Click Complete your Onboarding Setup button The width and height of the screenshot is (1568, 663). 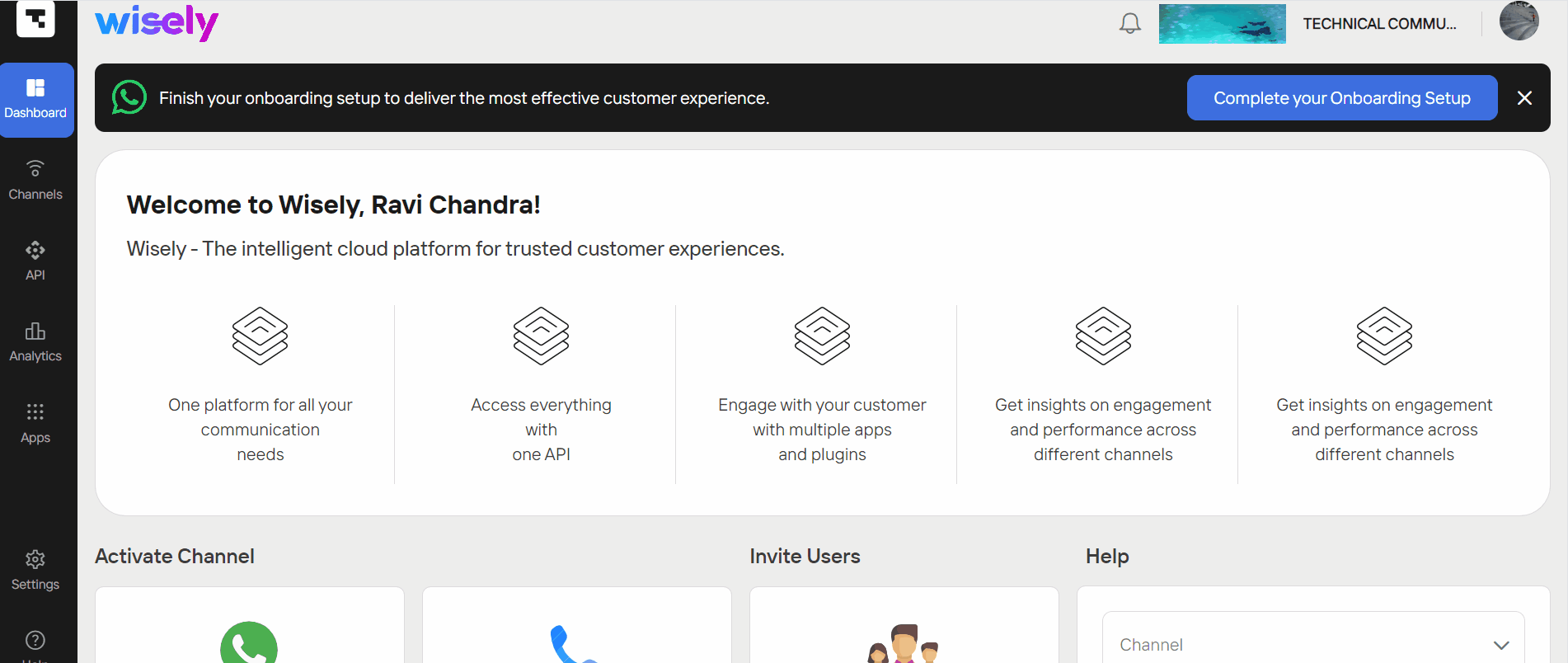click(x=1342, y=98)
